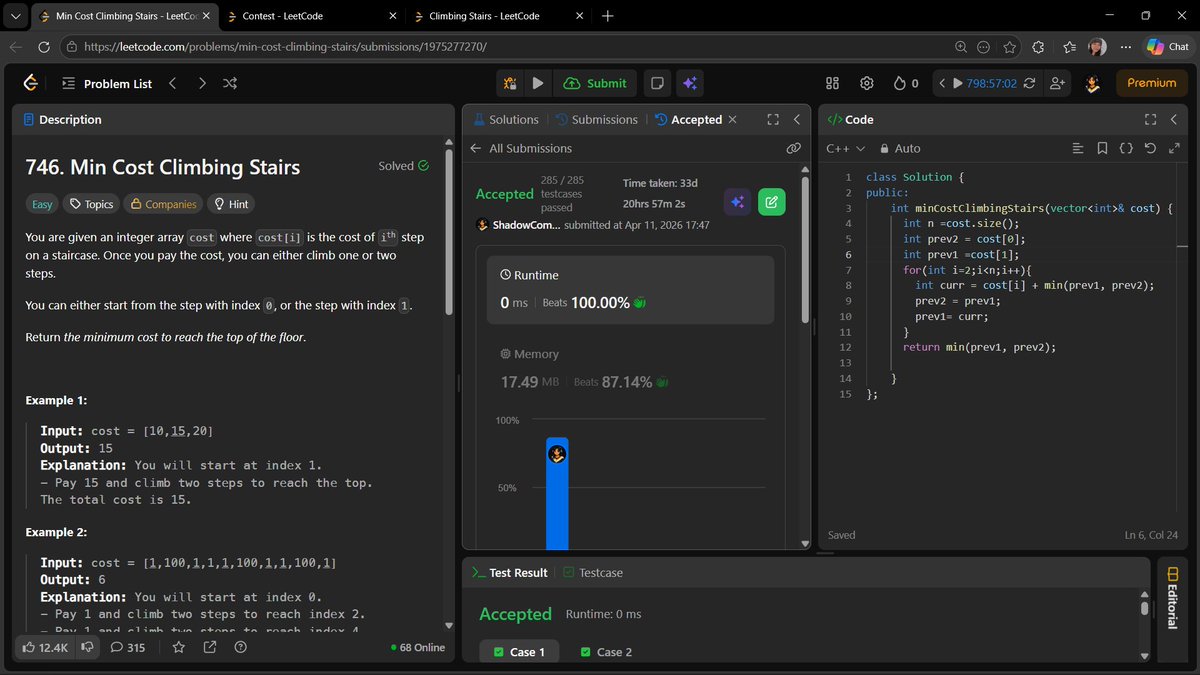The height and width of the screenshot is (675, 1200).
Task: Click the Submit button
Action: click(x=596, y=83)
